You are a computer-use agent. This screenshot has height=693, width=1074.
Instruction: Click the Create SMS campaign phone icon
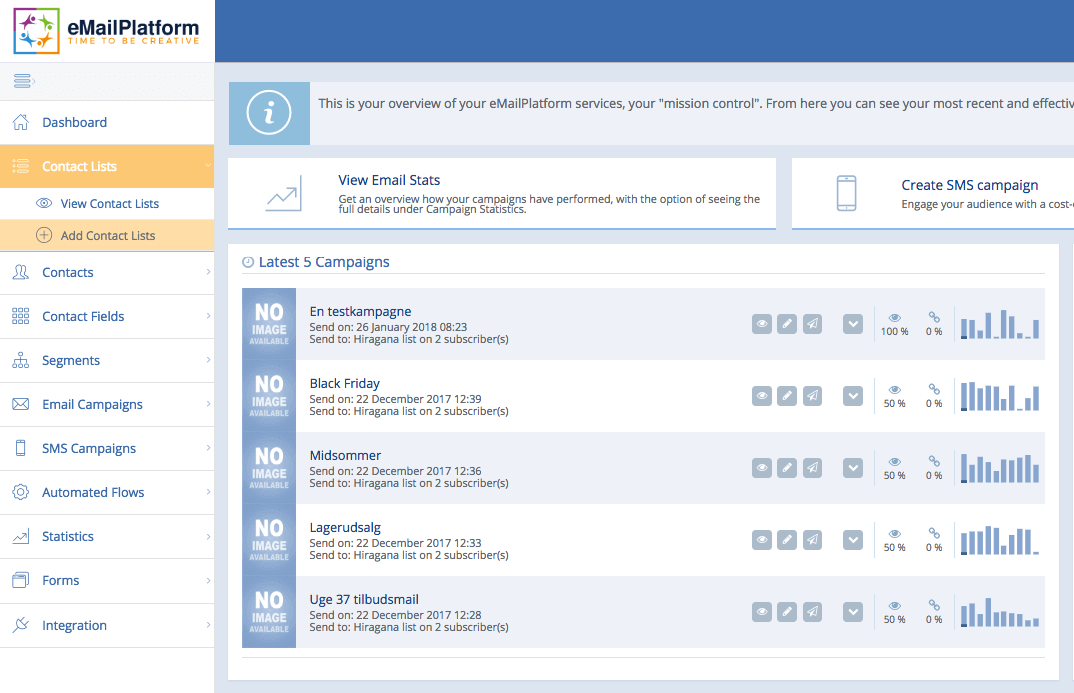click(847, 193)
